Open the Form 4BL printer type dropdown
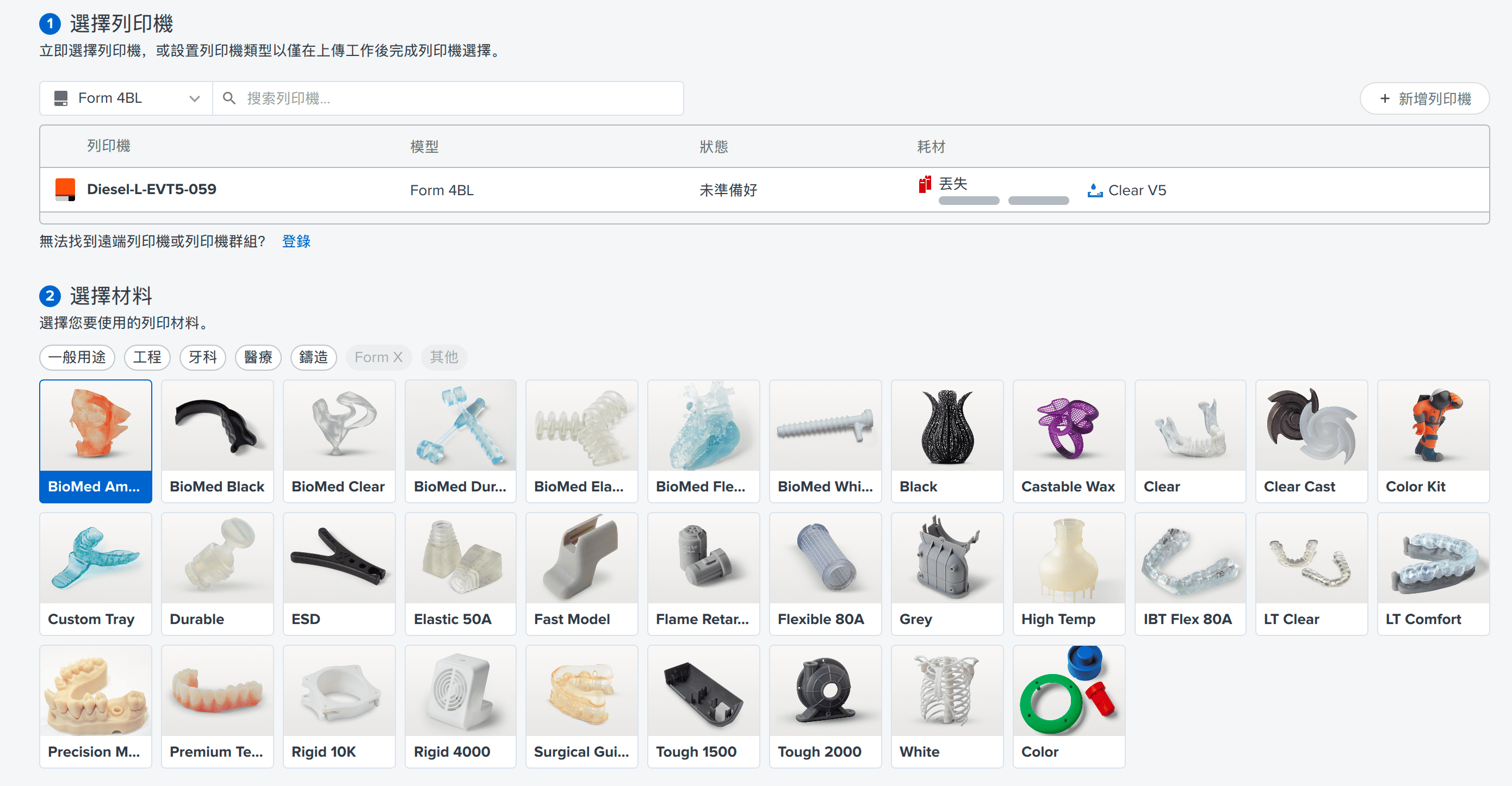This screenshot has height=786, width=1512. click(126, 98)
